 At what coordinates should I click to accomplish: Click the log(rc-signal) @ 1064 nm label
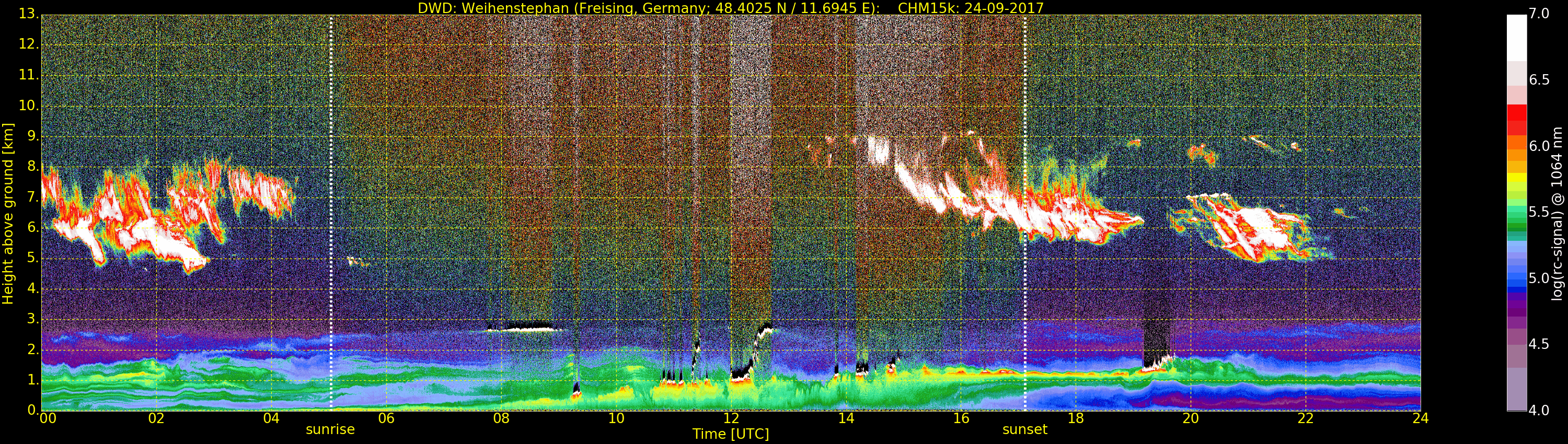[x=1558, y=214]
